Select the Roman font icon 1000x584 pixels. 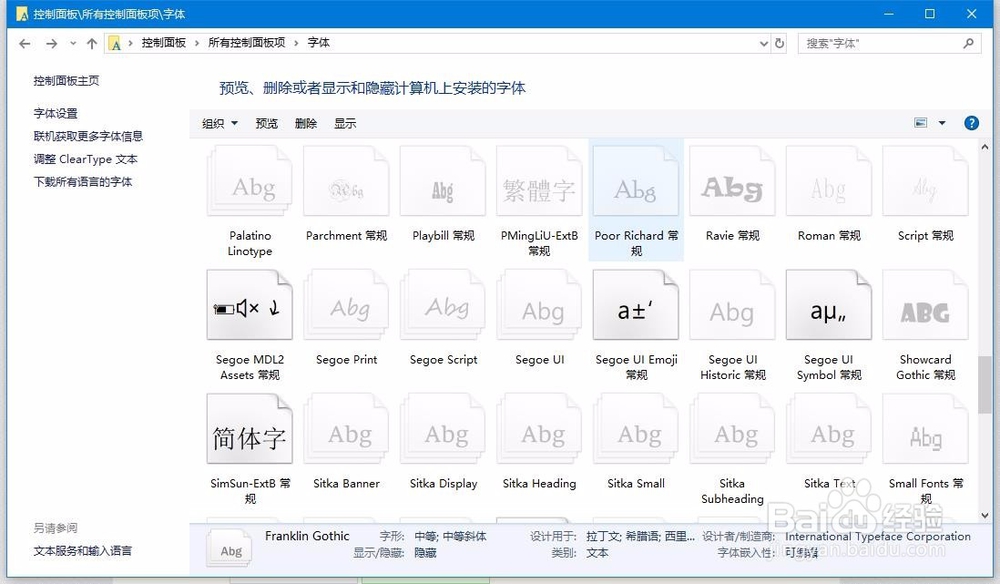[829, 182]
